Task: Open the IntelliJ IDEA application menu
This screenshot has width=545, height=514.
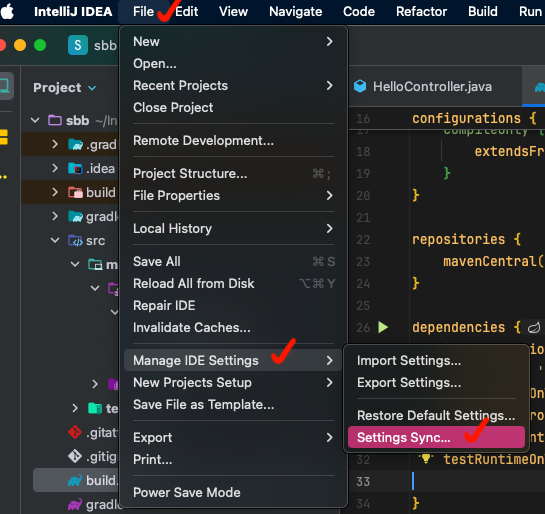Action: coord(73,11)
